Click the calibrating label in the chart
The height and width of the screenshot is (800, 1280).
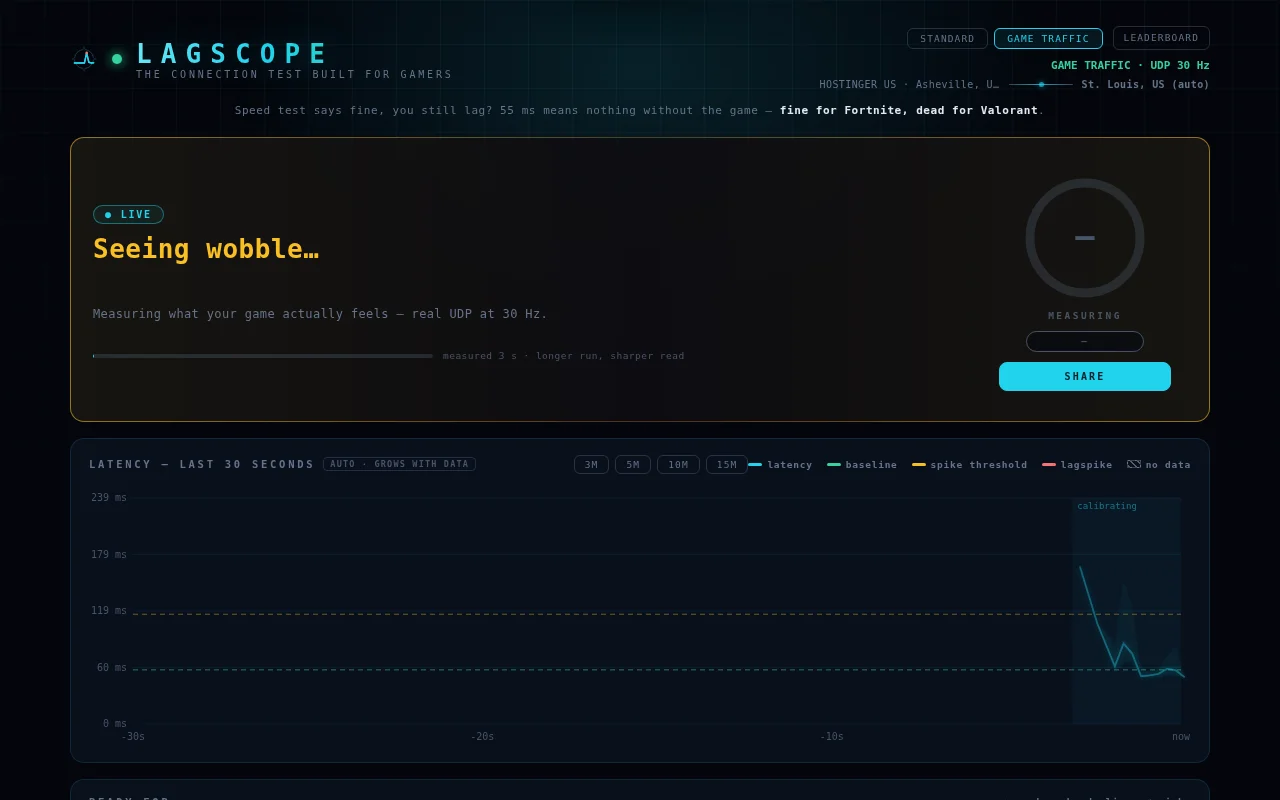coord(1107,506)
